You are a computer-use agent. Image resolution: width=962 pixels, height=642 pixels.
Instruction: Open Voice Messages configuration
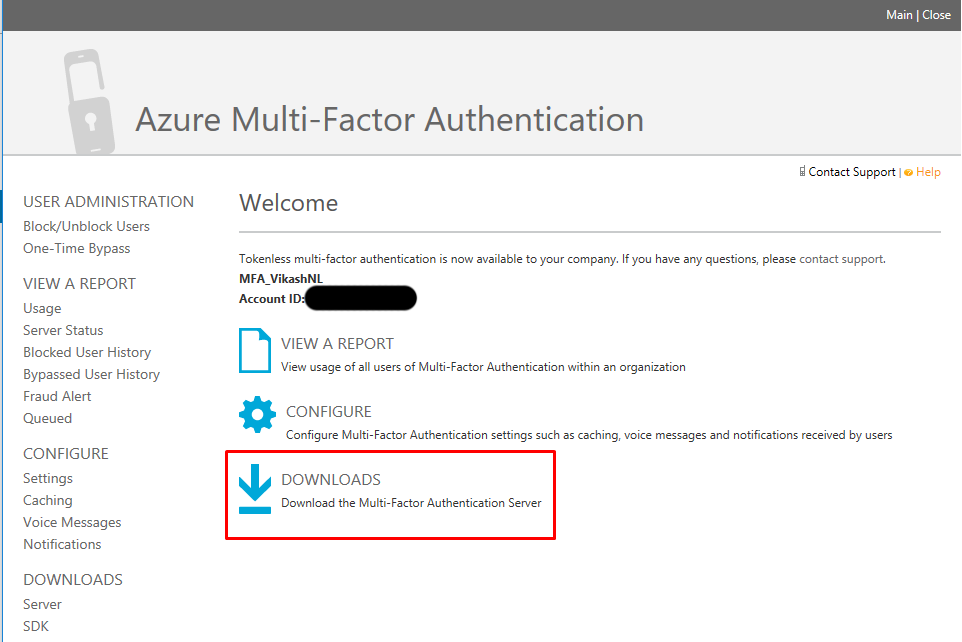pos(72,522)
